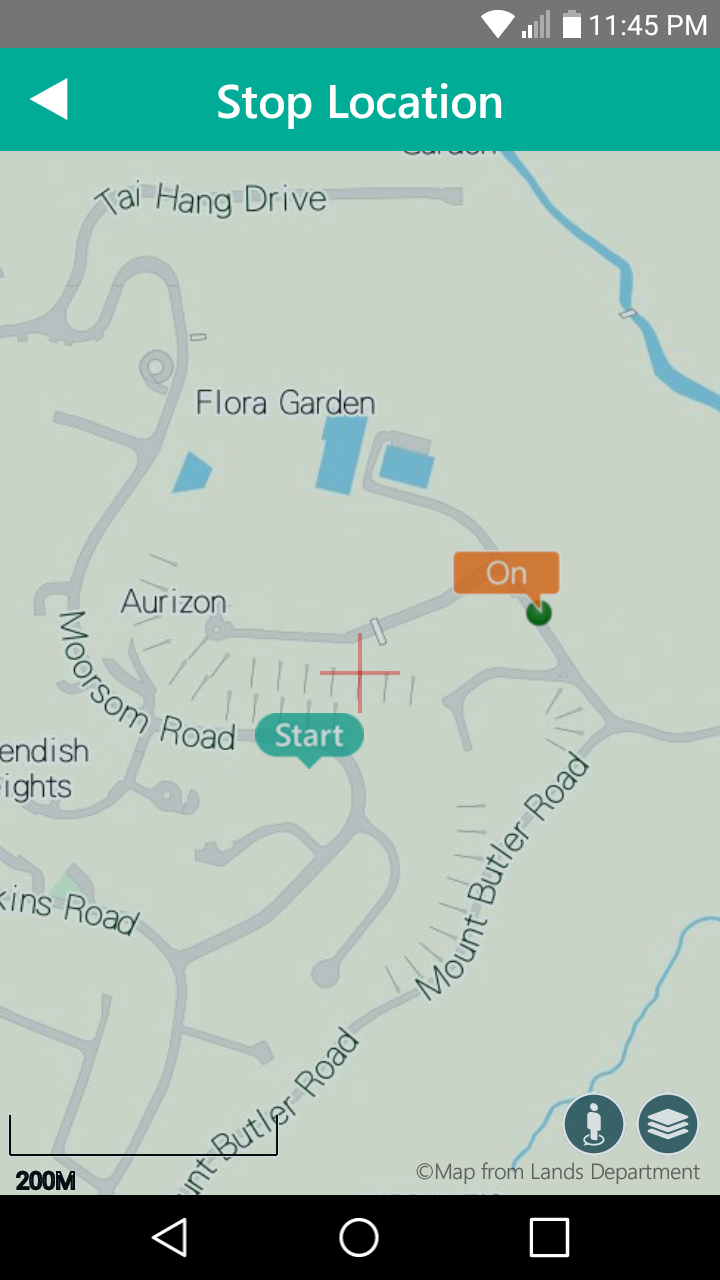The image size is (720, 1280).
Task: Tap Android back triangle button
Action: (x=170, y=1237)
